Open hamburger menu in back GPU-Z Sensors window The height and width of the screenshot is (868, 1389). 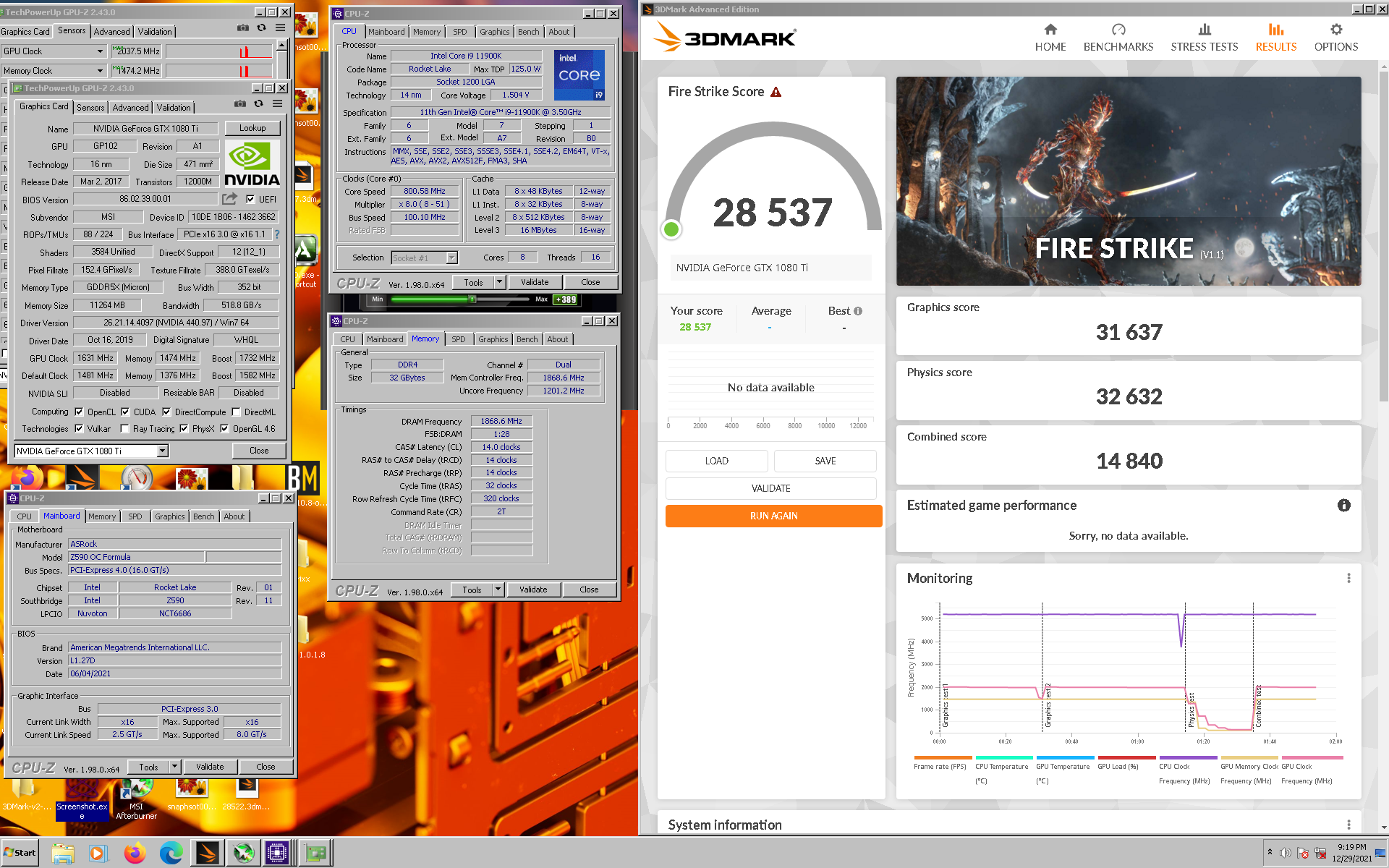[280, 28]
